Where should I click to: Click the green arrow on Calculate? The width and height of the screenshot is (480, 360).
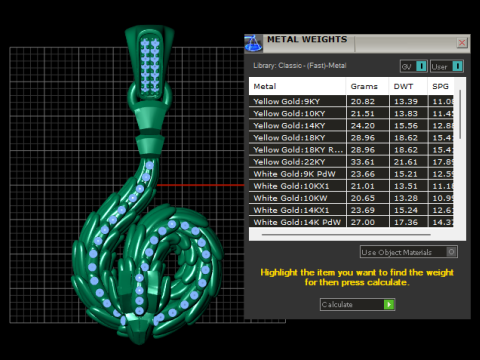(389, 304)
